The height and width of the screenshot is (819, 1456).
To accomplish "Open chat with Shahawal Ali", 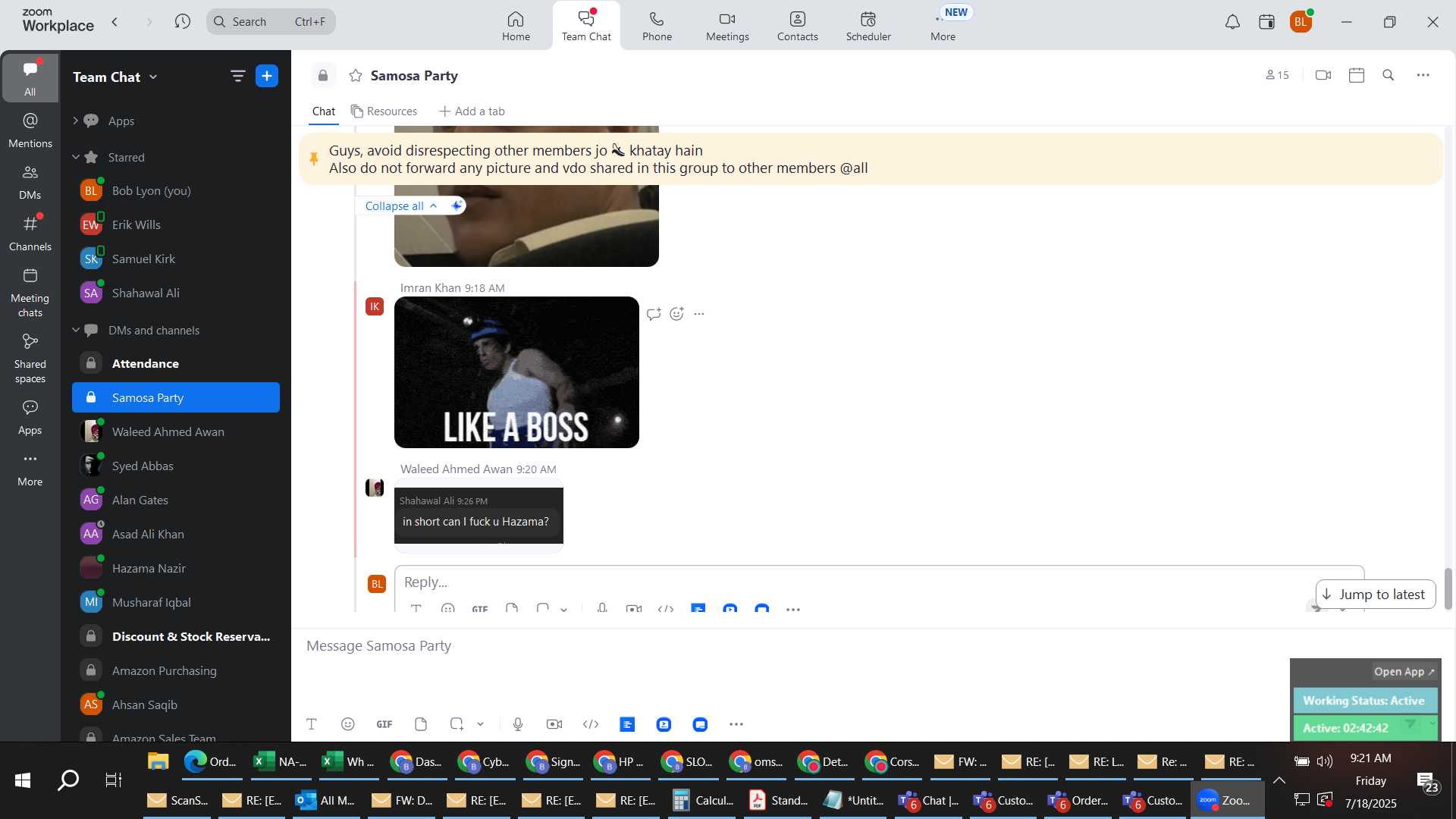I will [176, 293].
